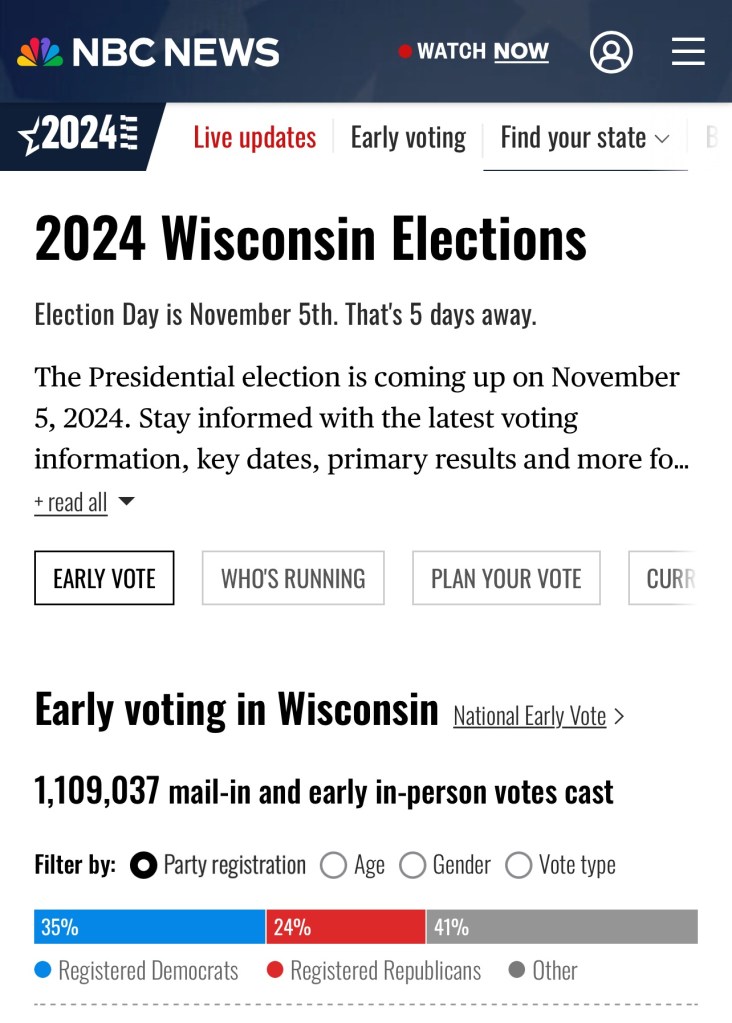
Task: Follow the National Early Vote link
Action: point(529,716)
